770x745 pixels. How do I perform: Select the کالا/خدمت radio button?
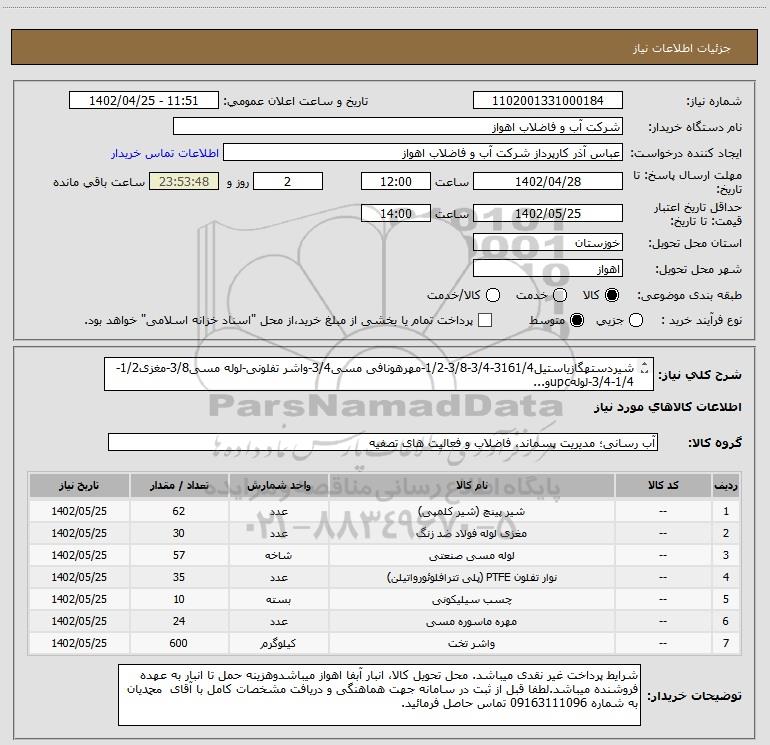point(493,295)
